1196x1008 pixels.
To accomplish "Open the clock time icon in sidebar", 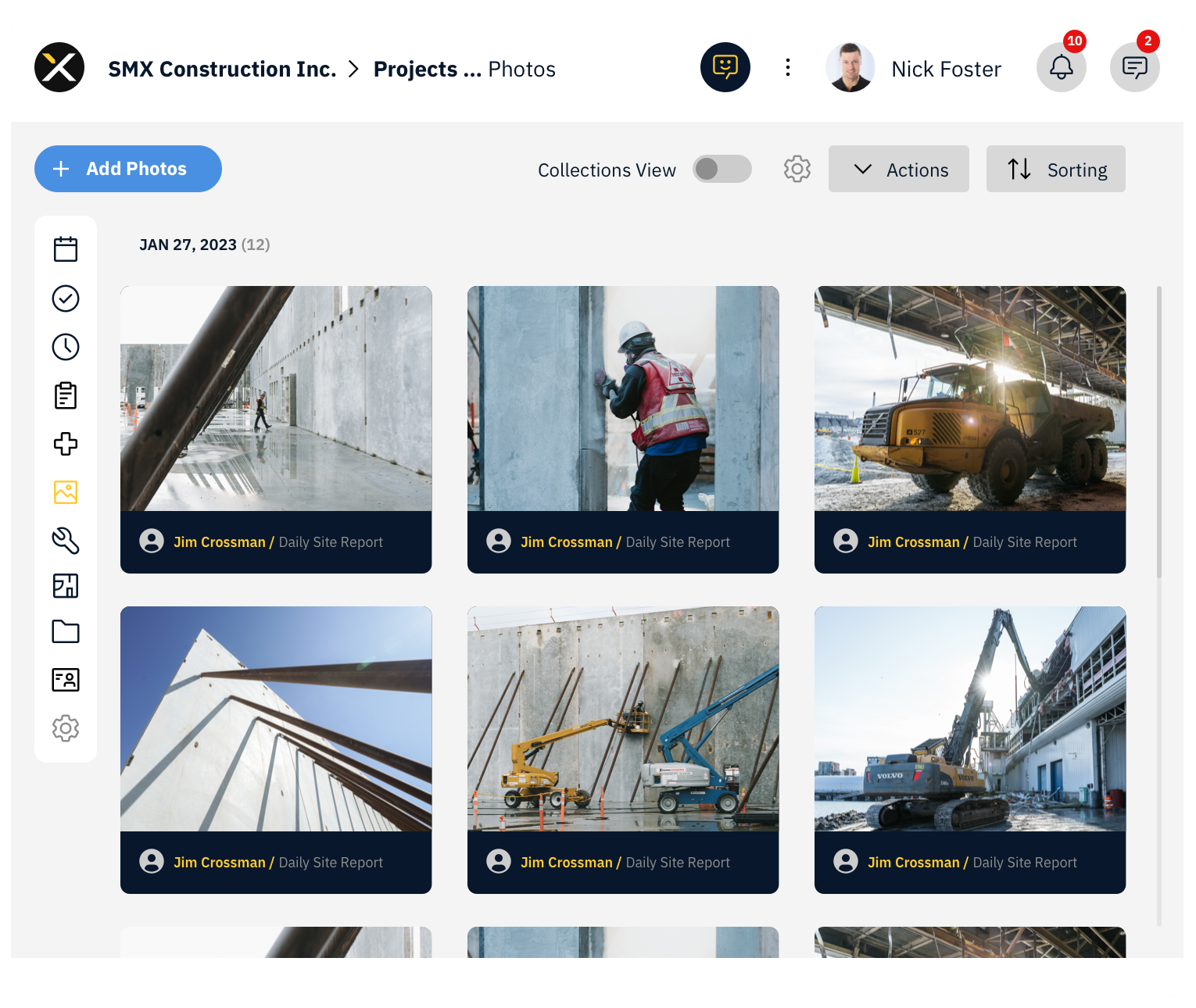I will tap(66, 347).
